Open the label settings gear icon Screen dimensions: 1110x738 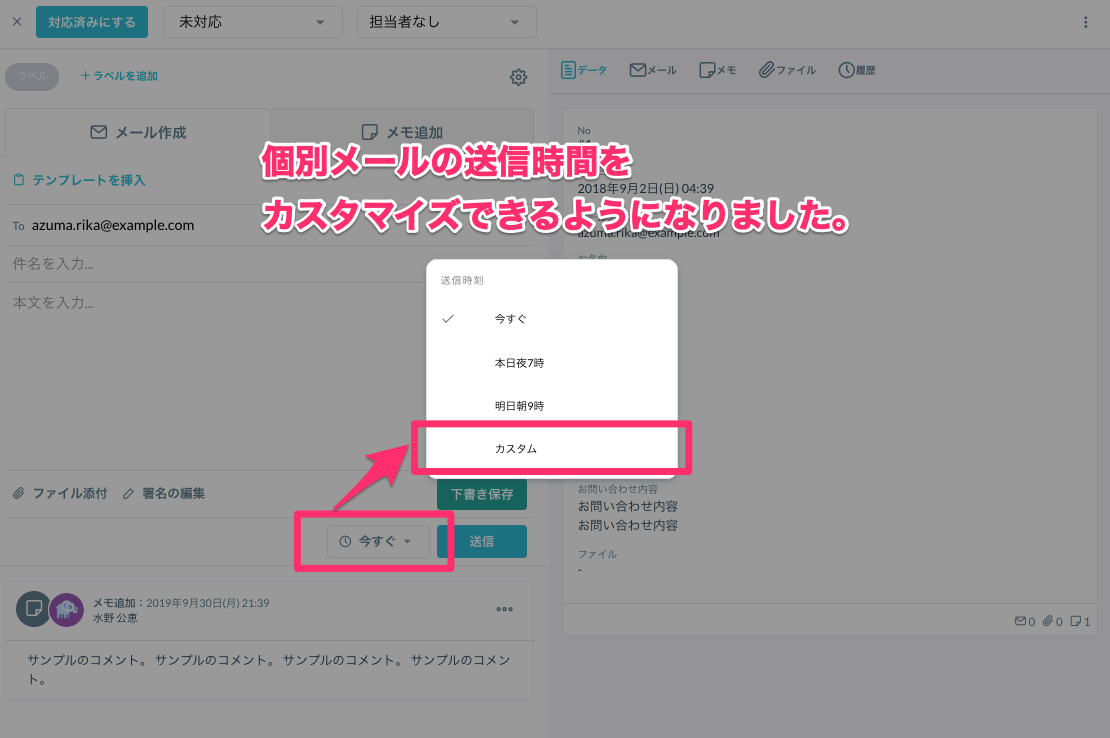click(x=518, y=76)
